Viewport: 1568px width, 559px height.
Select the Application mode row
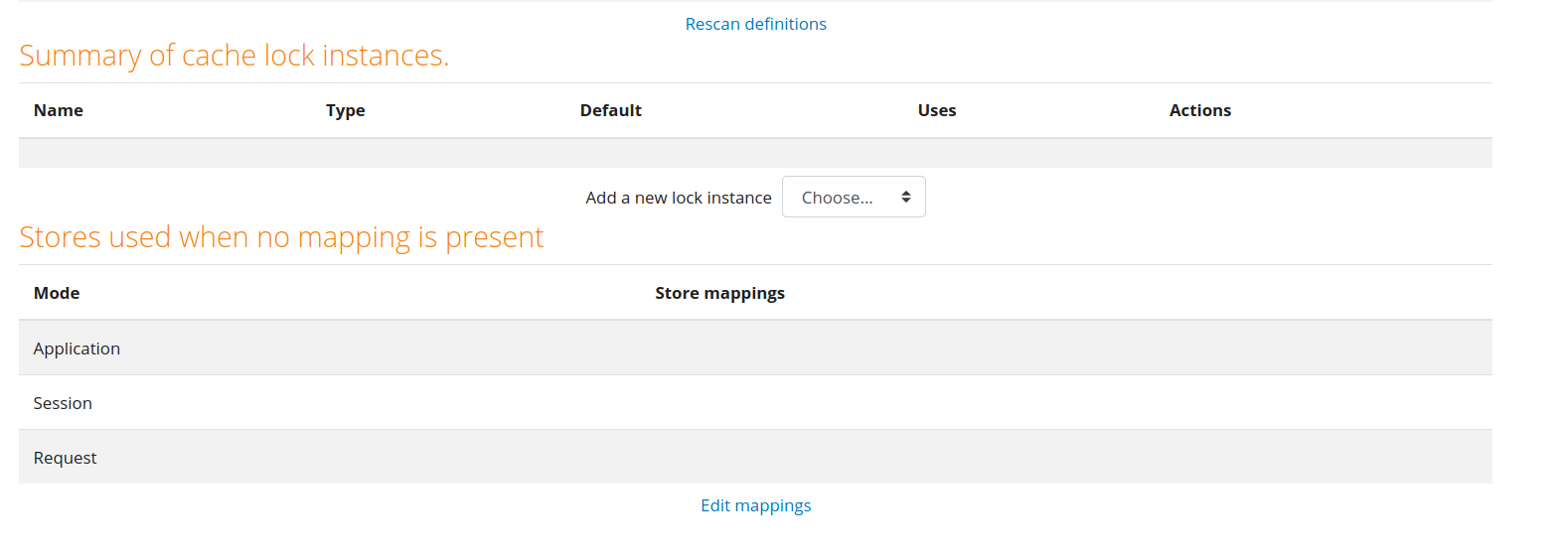tap(755, 348)
